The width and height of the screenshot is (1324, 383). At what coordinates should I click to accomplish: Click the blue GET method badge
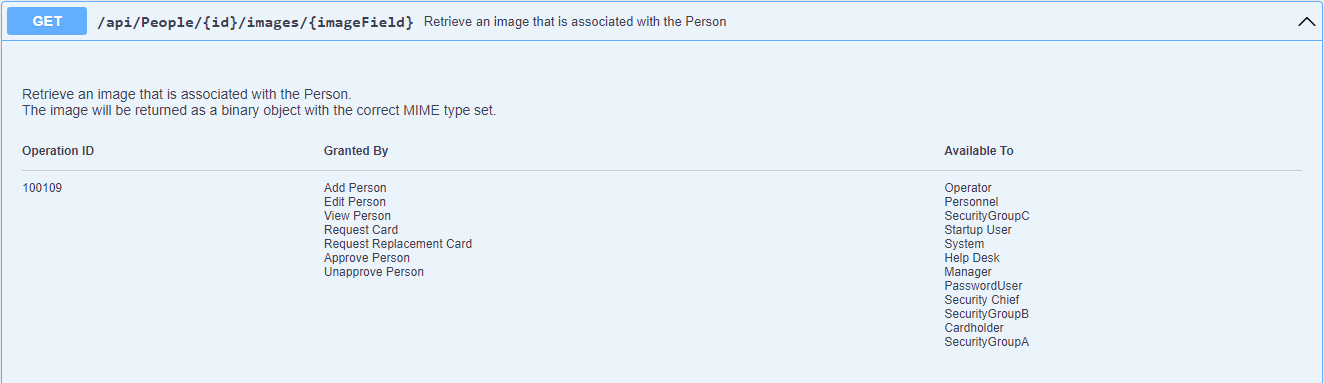[47, 21]
